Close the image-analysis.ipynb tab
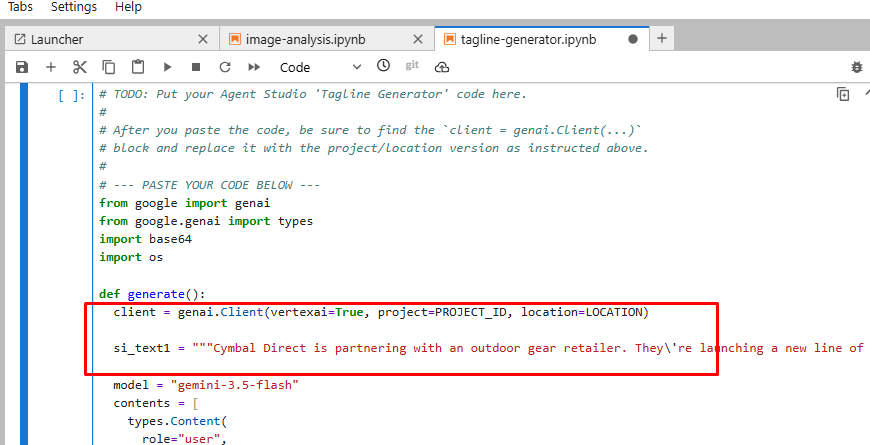 point(418,39)
